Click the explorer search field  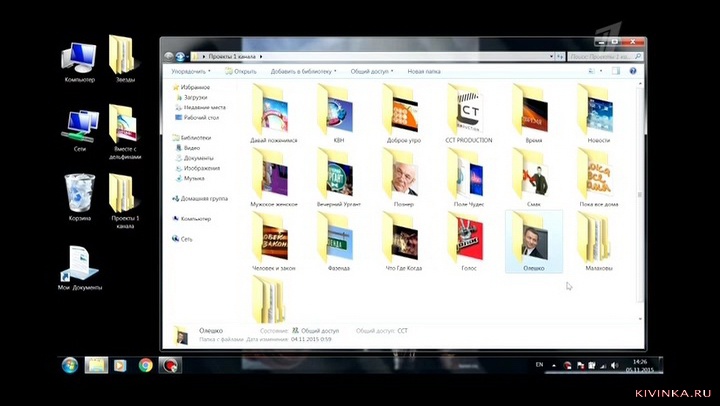pos(597,57)
